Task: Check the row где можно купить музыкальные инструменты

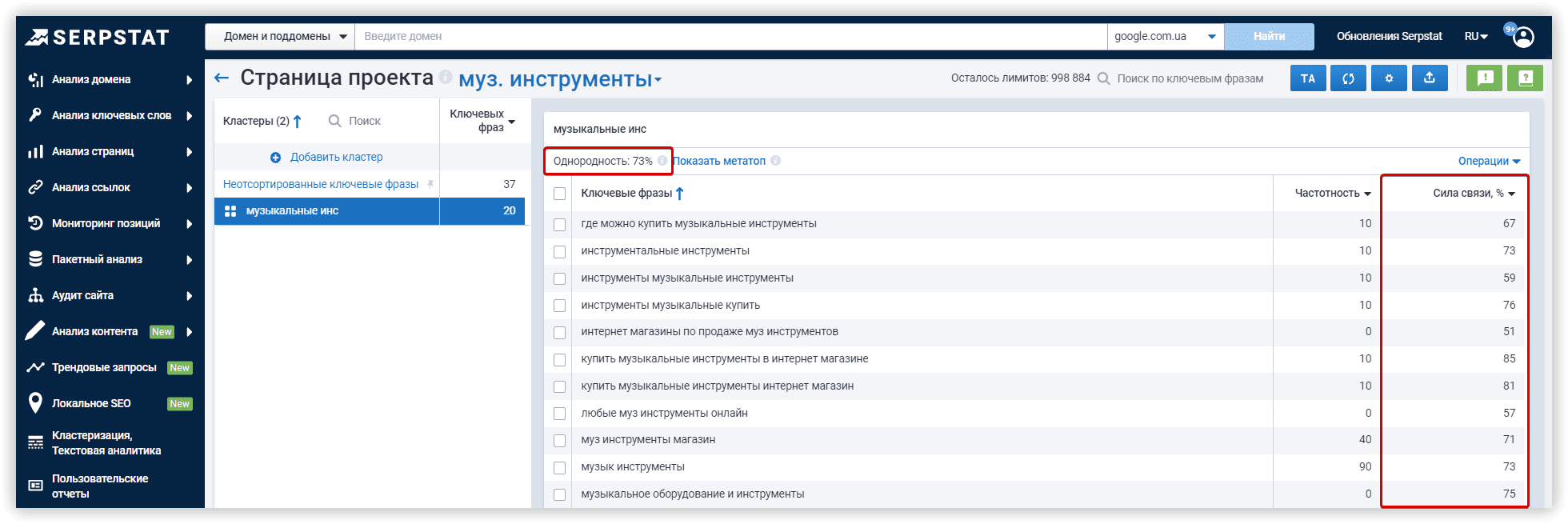Action: pyautogui.click(x=560, y=225)
